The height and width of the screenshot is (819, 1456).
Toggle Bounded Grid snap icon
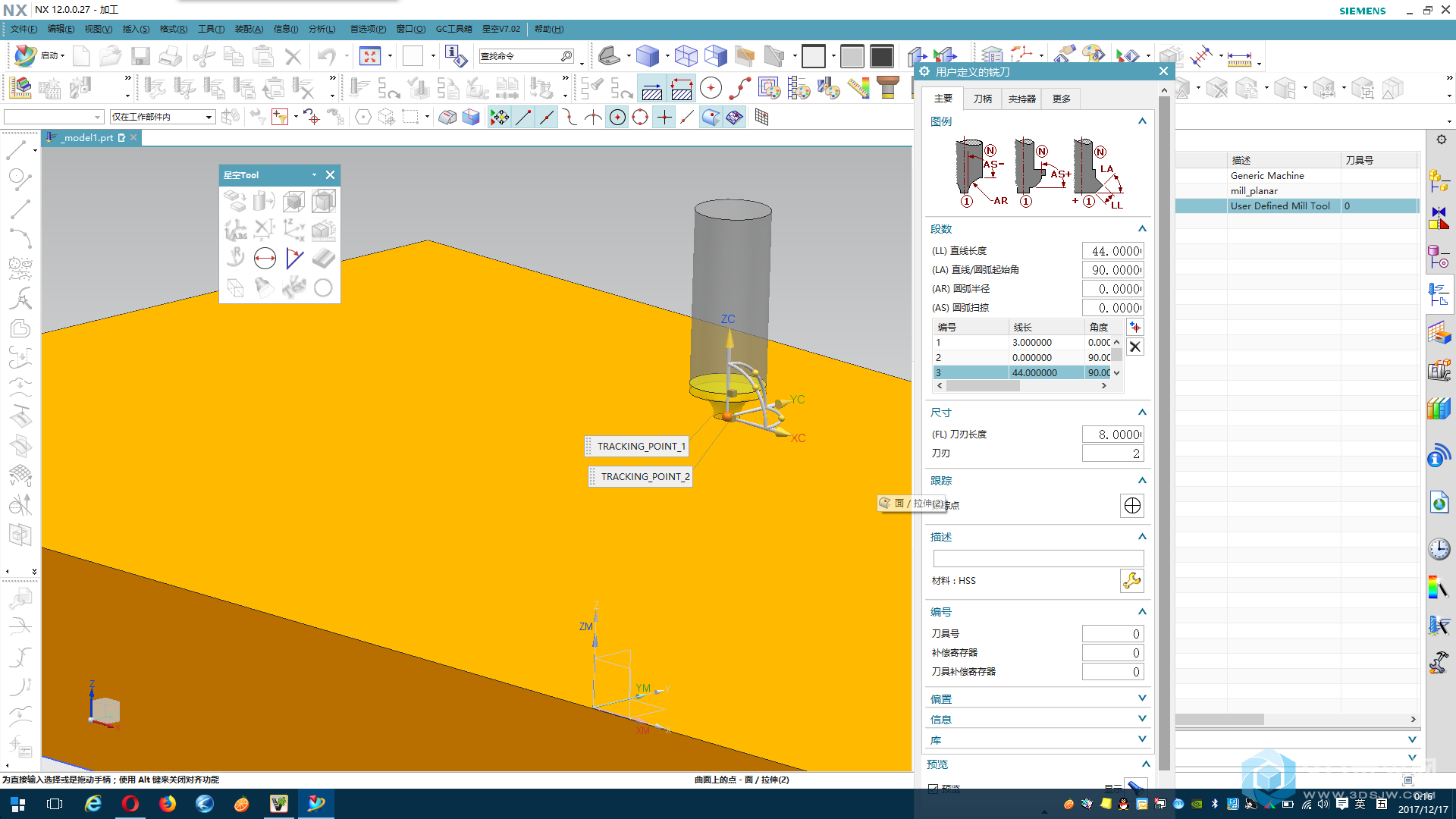coord(761,118)
